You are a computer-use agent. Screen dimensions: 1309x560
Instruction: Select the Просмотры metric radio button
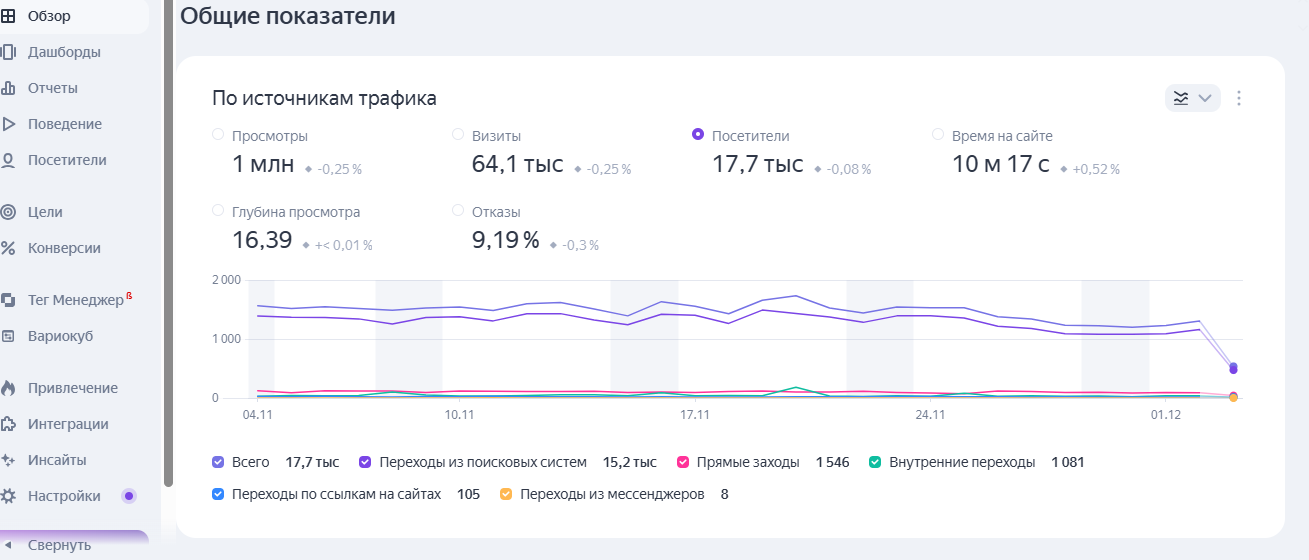(x=218, y=135)
